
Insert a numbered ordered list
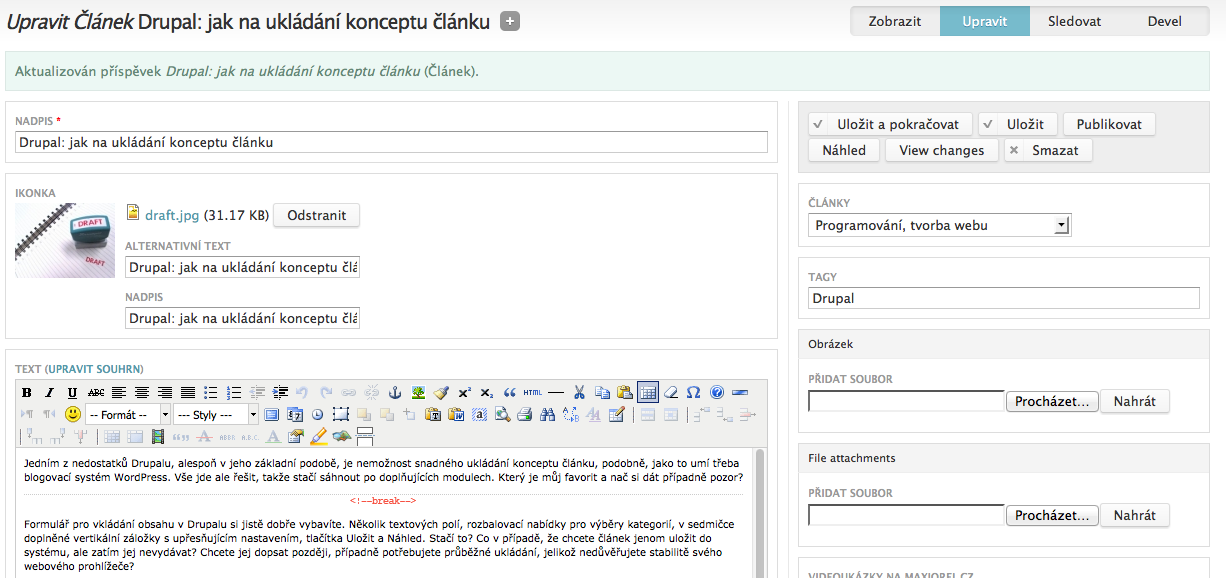[x=234, y=392]
